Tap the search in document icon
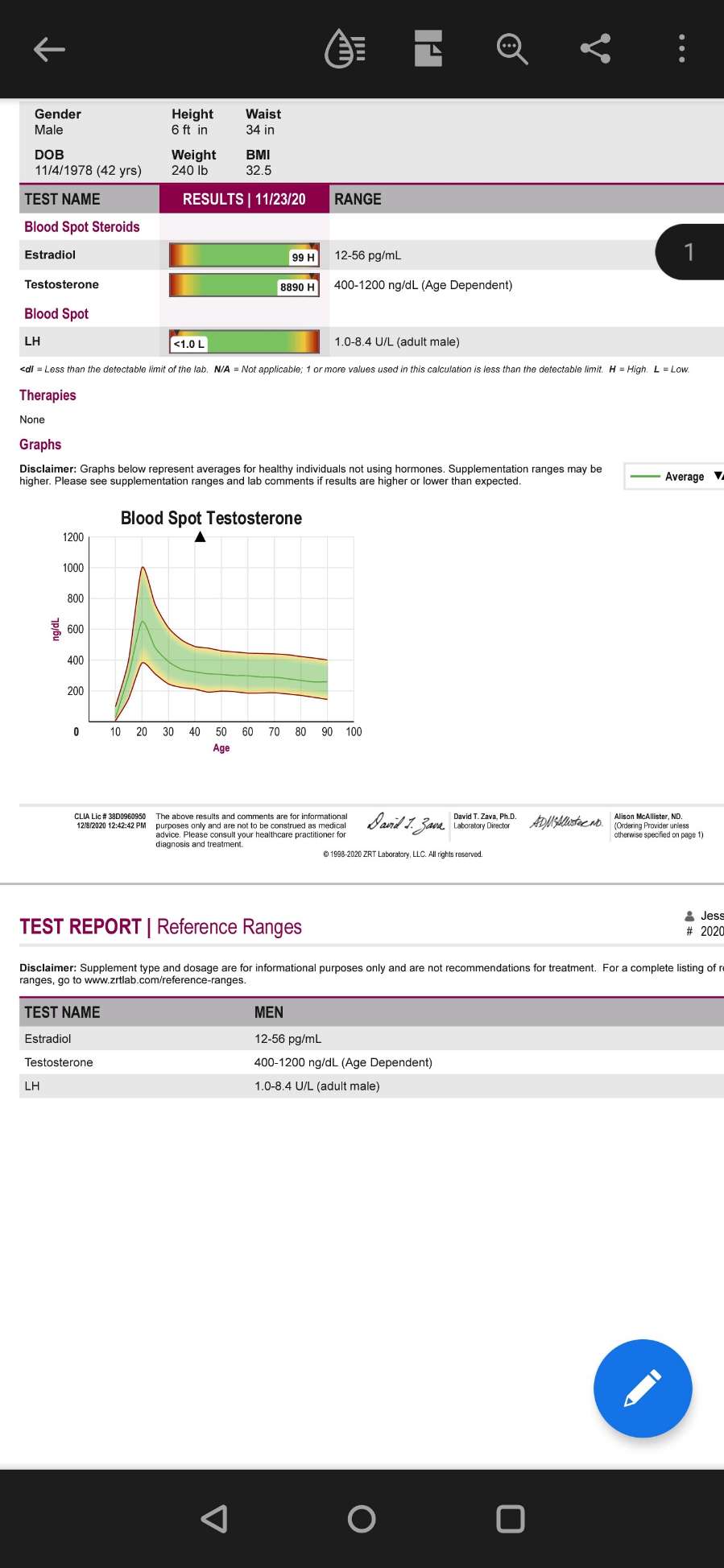724x1568 pixels. (511, 49)
